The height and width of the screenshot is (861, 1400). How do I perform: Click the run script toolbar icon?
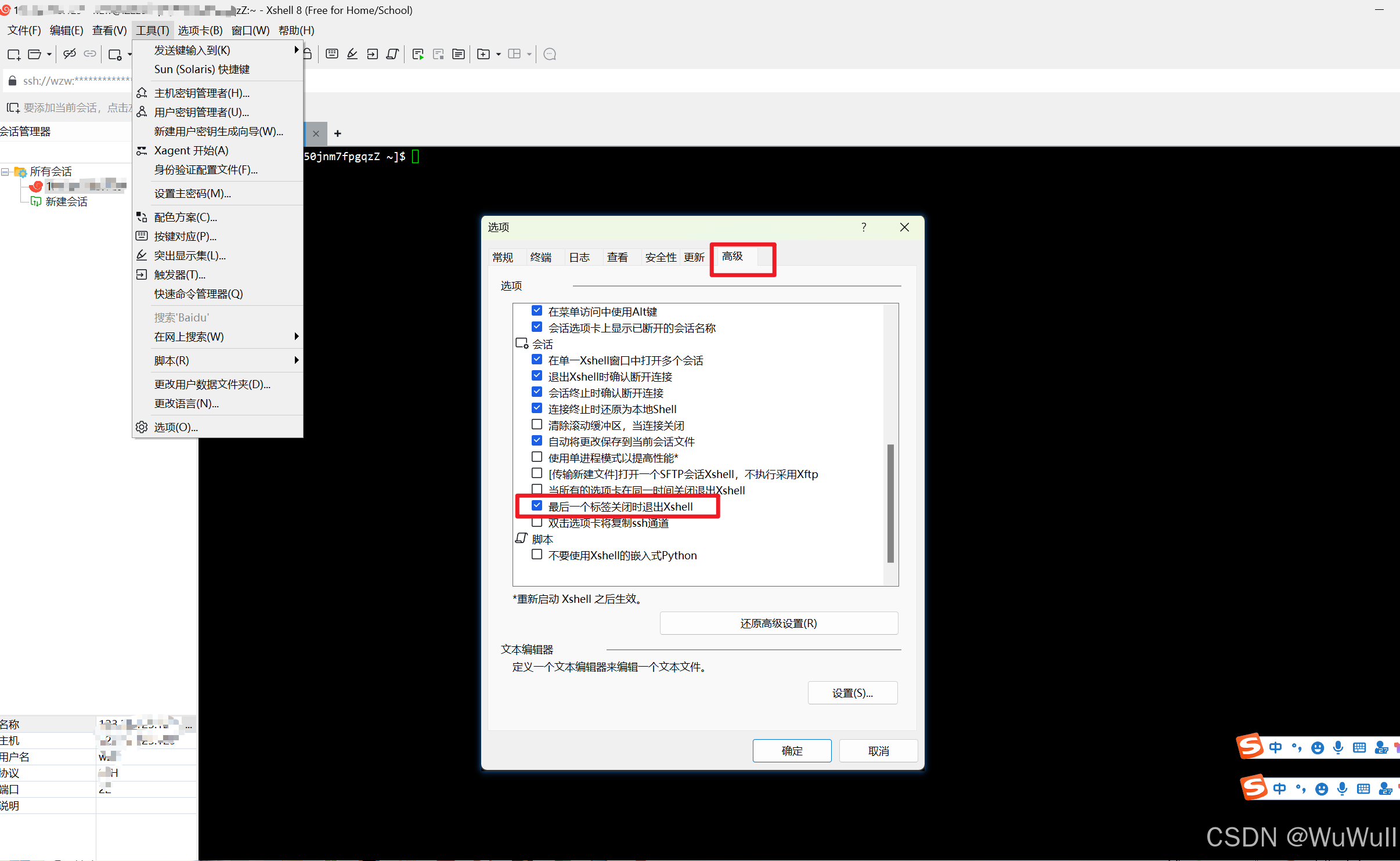[418, 55]
